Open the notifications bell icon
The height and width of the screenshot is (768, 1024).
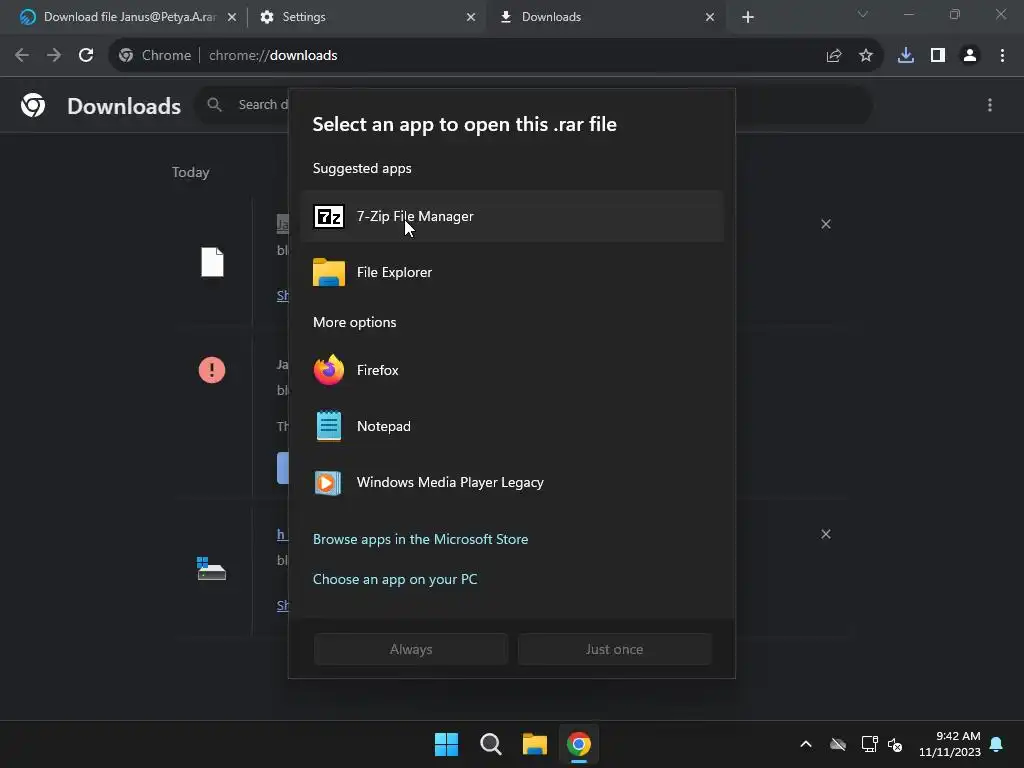997,744
